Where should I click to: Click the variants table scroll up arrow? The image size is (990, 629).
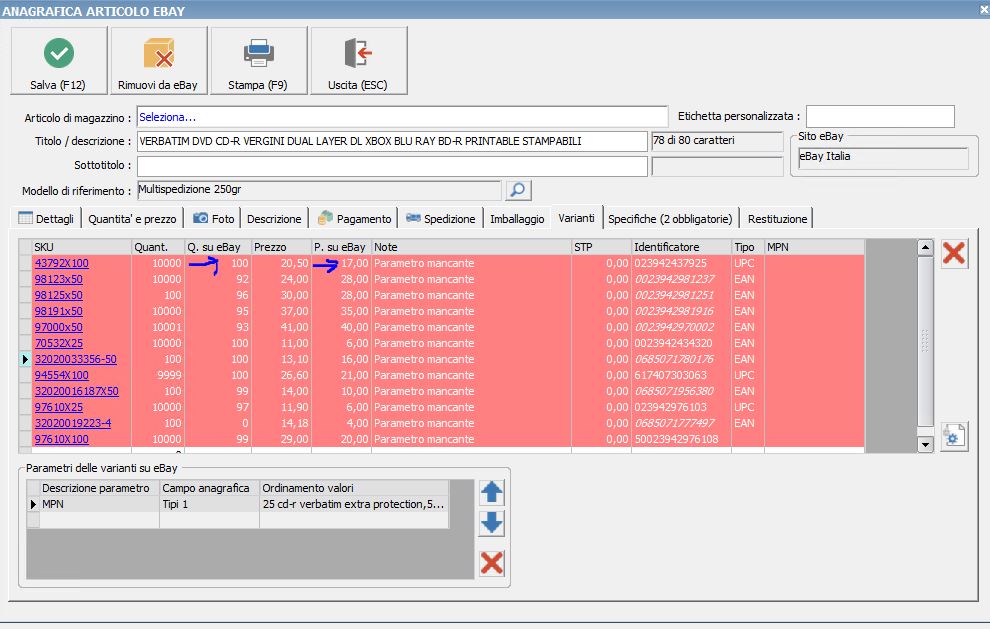[925, 247]
